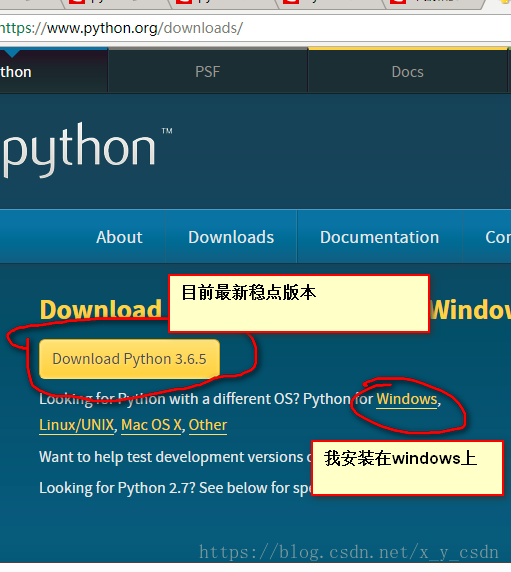Viewport: 511px width, 572px height.
Task: Open the Downloads menu
Action: coord(231,237)
